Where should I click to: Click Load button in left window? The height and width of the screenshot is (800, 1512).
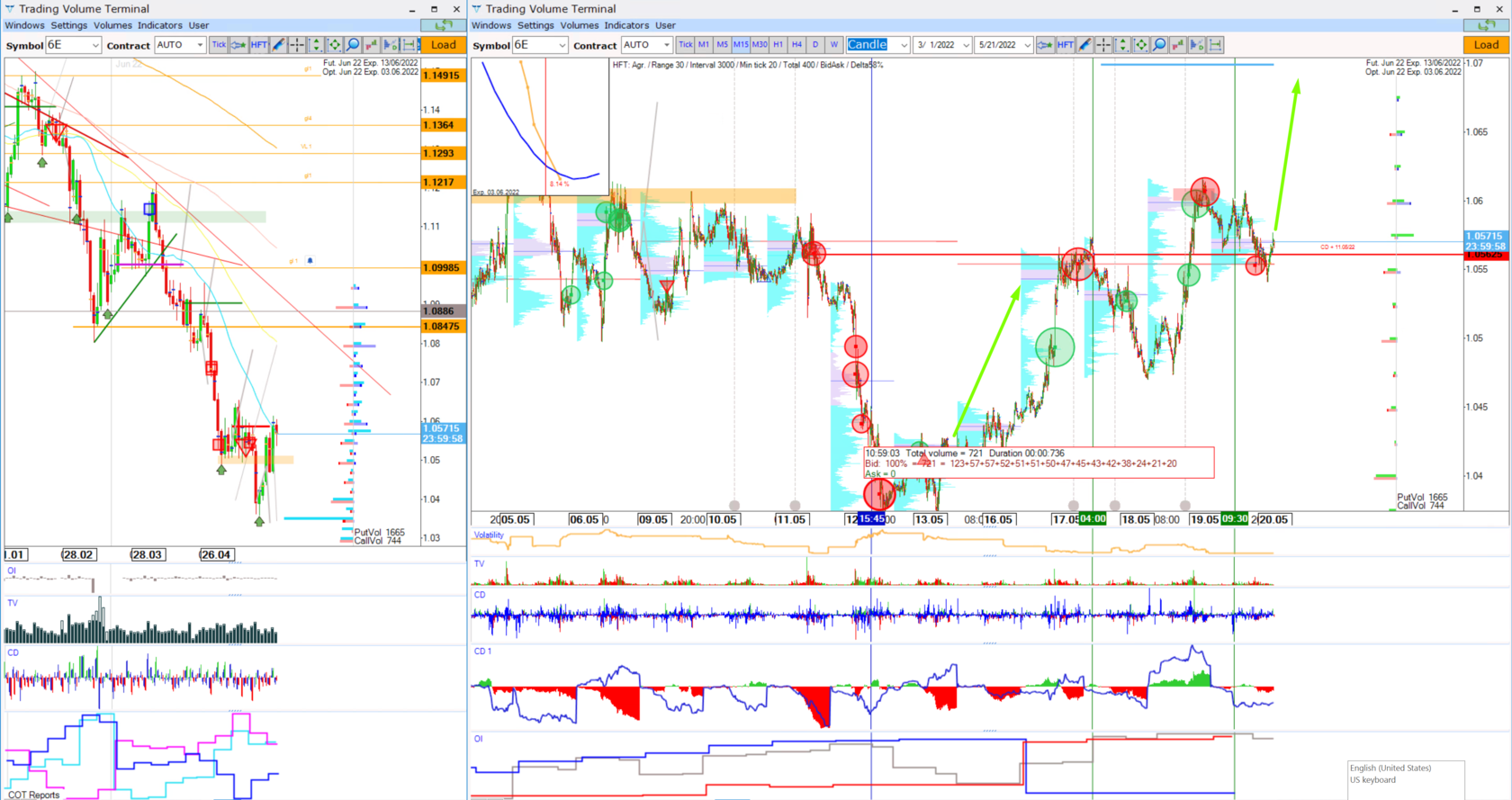(x=443, y=45)
